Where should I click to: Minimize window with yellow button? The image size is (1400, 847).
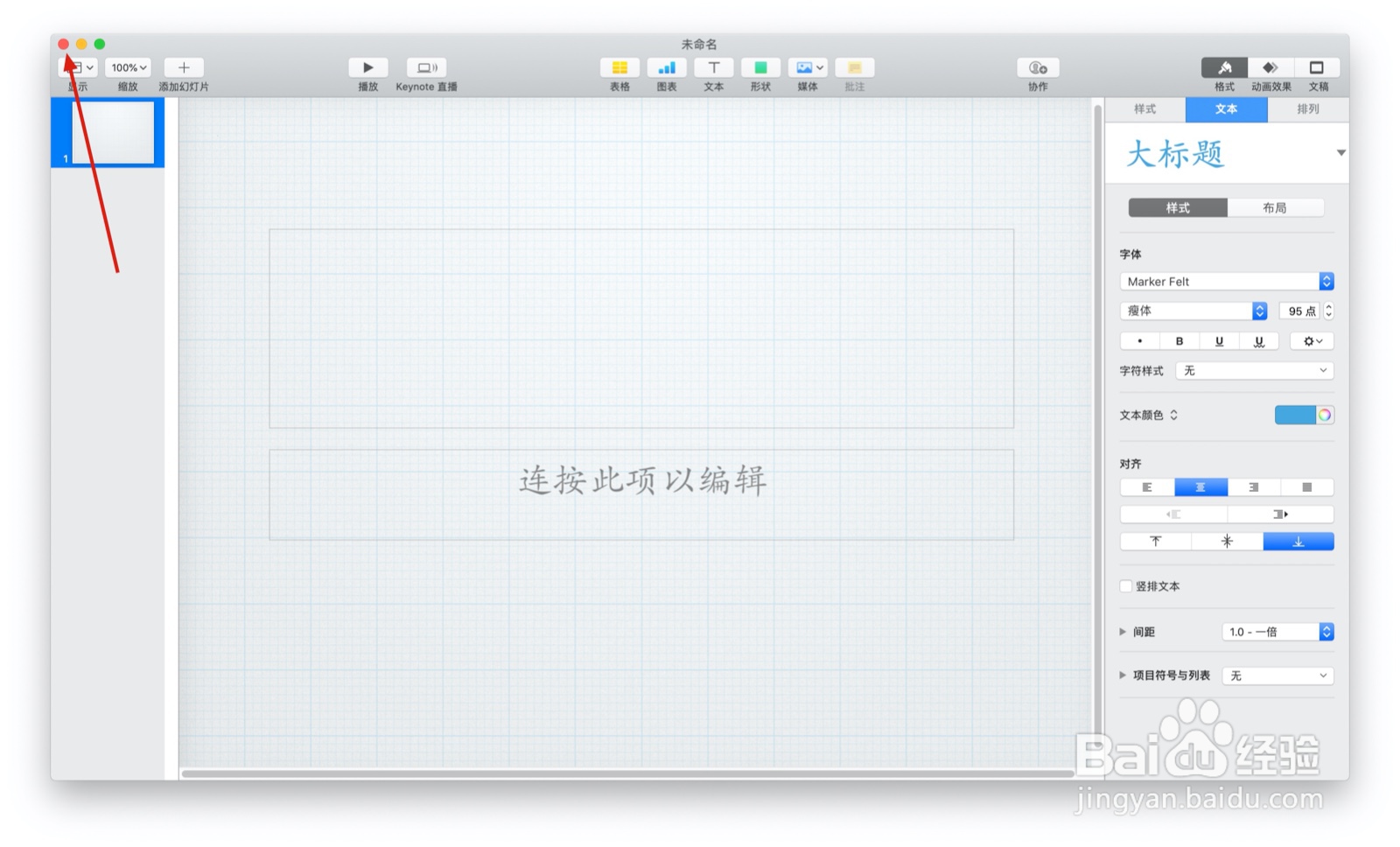tap(81, 44)
